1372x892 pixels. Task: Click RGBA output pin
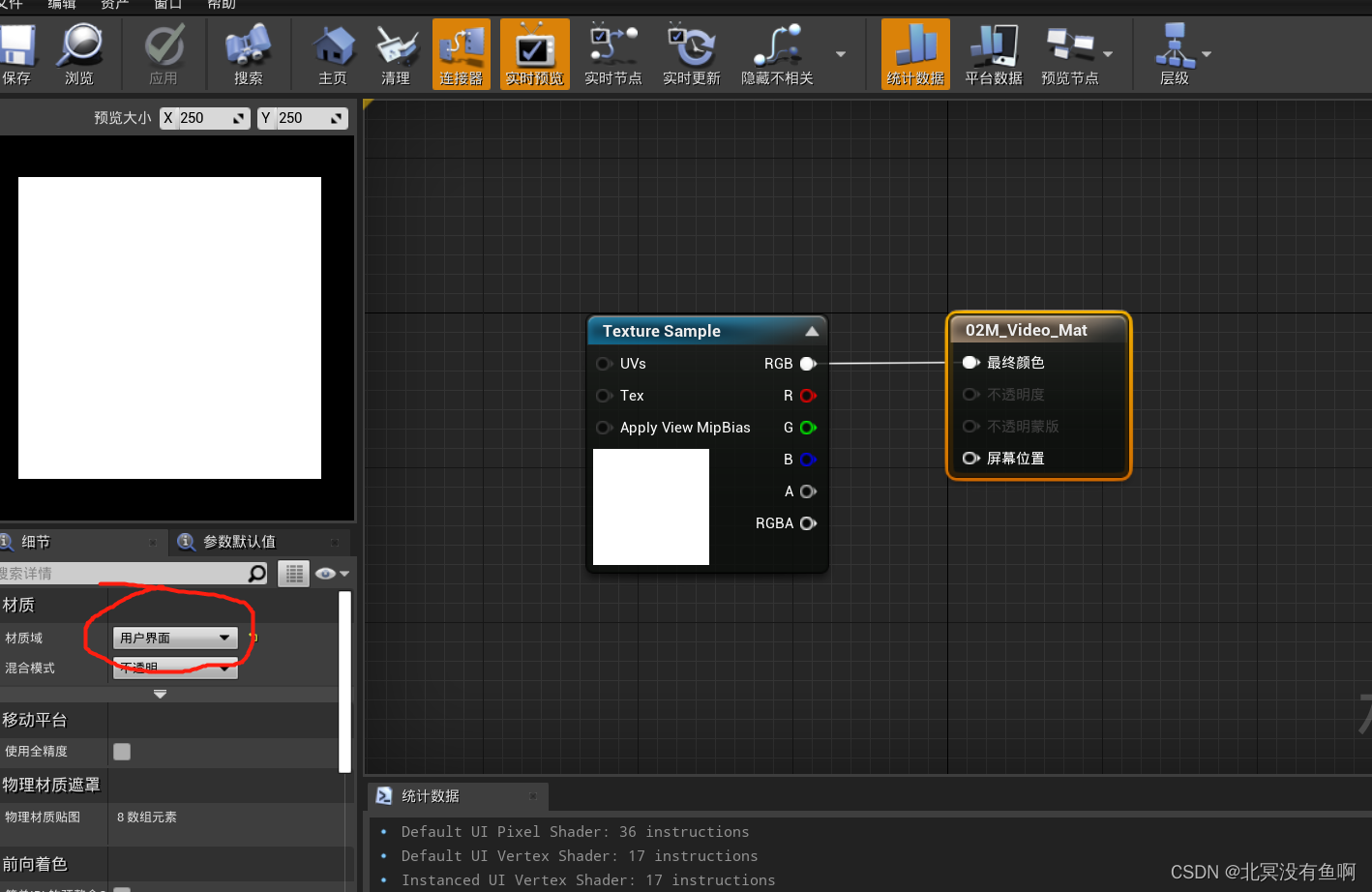(808, 523)
